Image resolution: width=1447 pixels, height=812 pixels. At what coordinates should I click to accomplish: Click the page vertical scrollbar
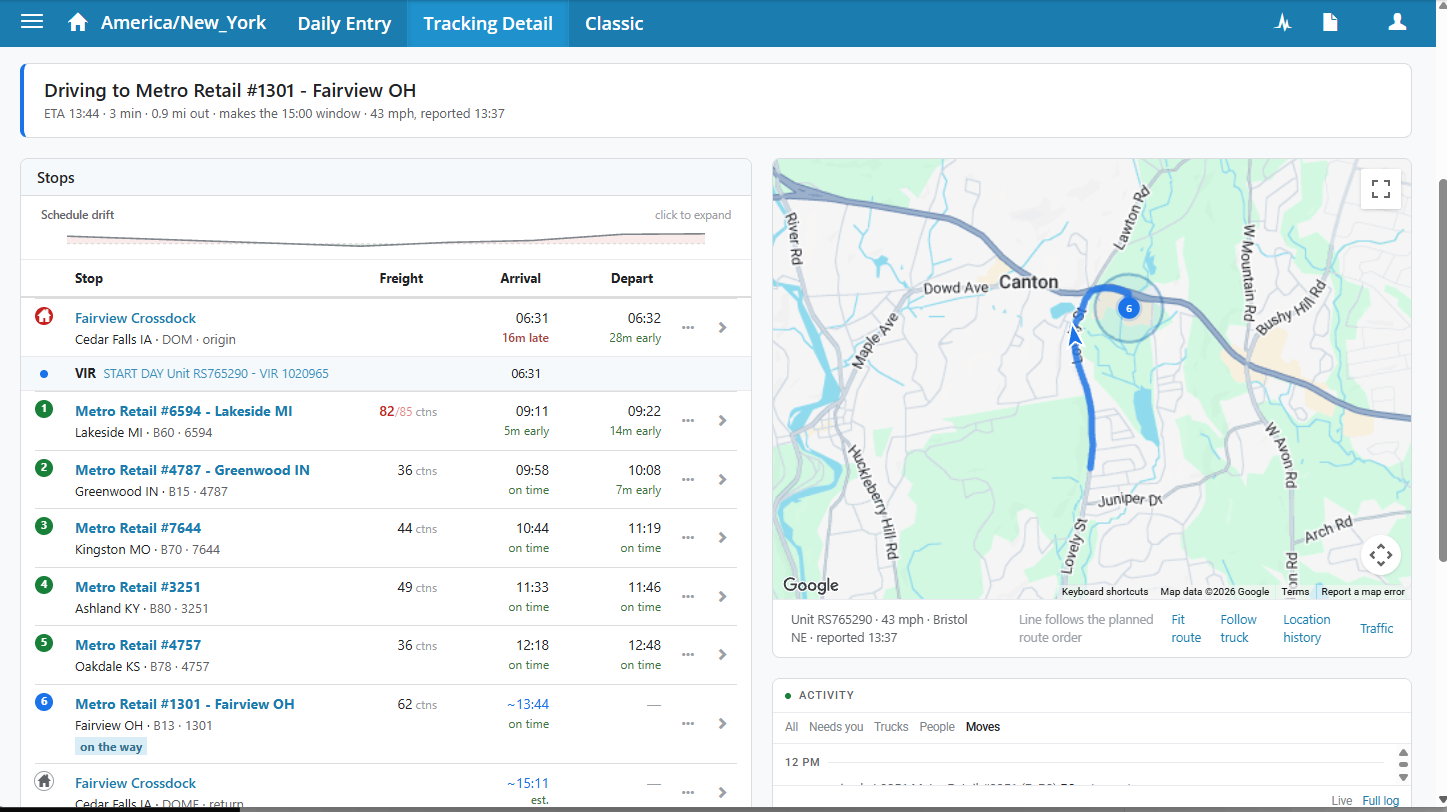point(1441,370)
